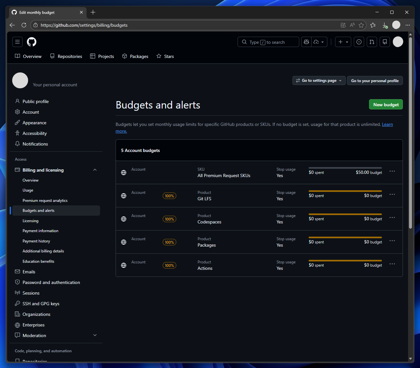Switch to the Repositories tab
This screenshot has width=420, height=368.
pos(66,56)
